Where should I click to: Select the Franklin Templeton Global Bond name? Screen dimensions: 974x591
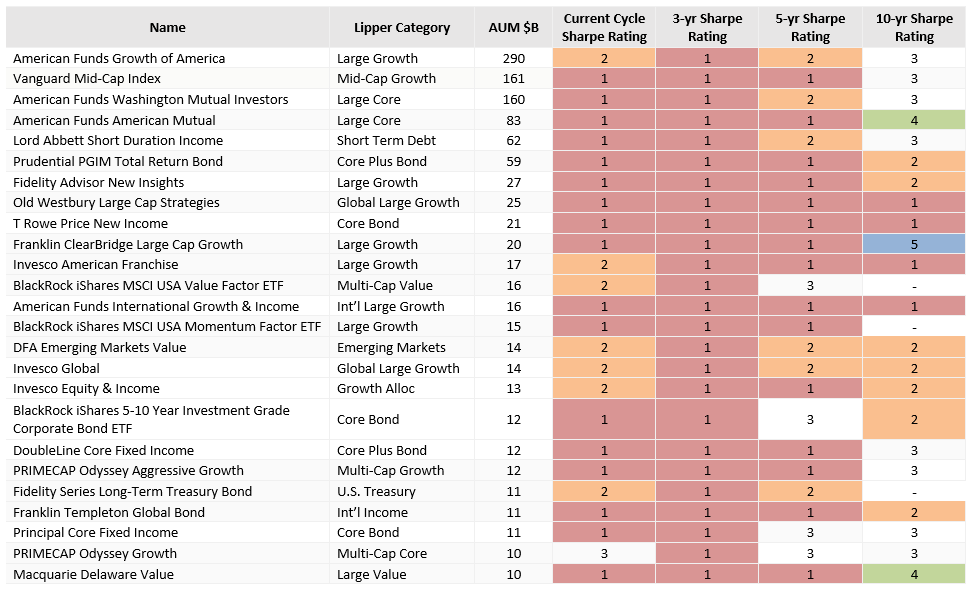point(109,513)
